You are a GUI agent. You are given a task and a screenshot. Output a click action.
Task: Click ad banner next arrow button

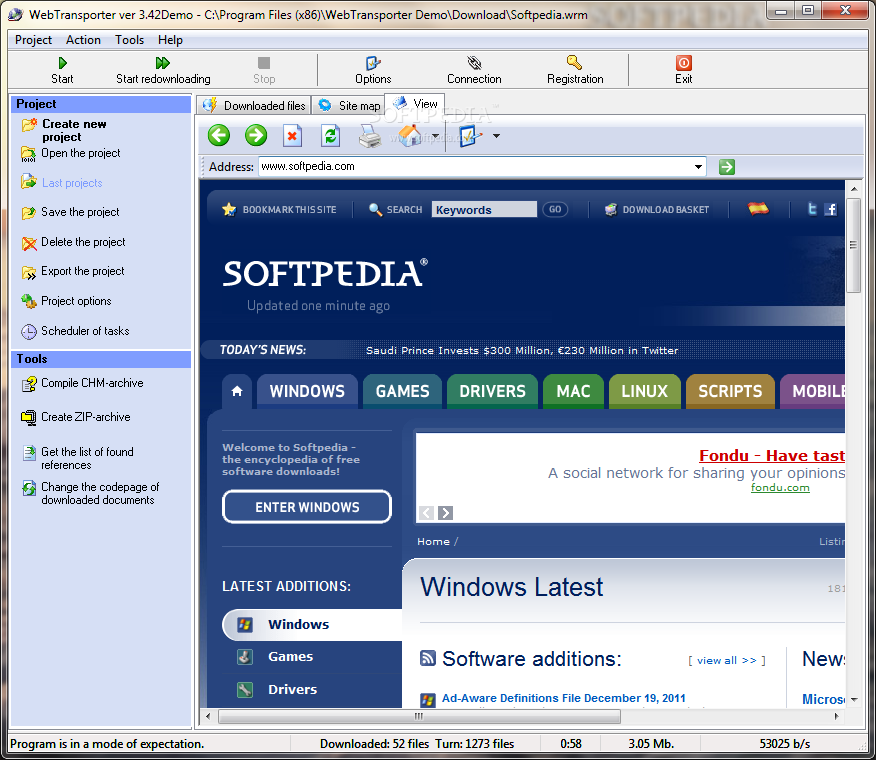445,513
